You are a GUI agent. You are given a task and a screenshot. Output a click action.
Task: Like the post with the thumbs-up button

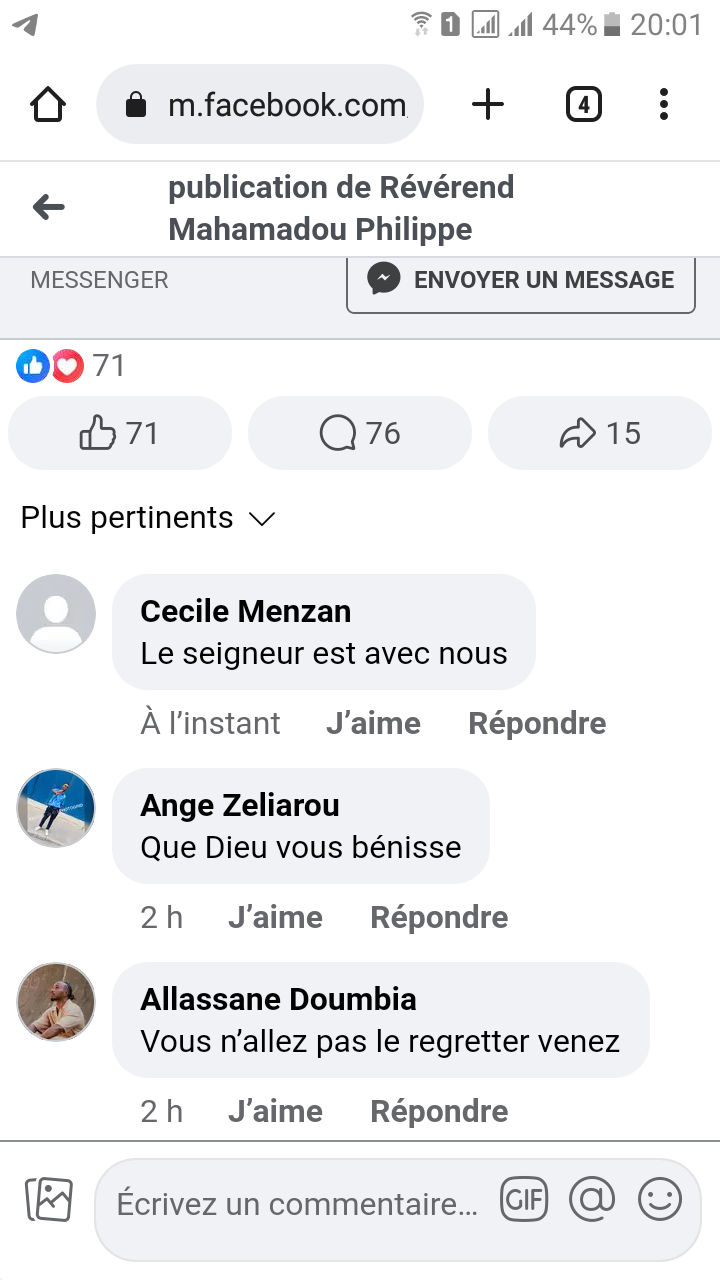coord(120,433)
